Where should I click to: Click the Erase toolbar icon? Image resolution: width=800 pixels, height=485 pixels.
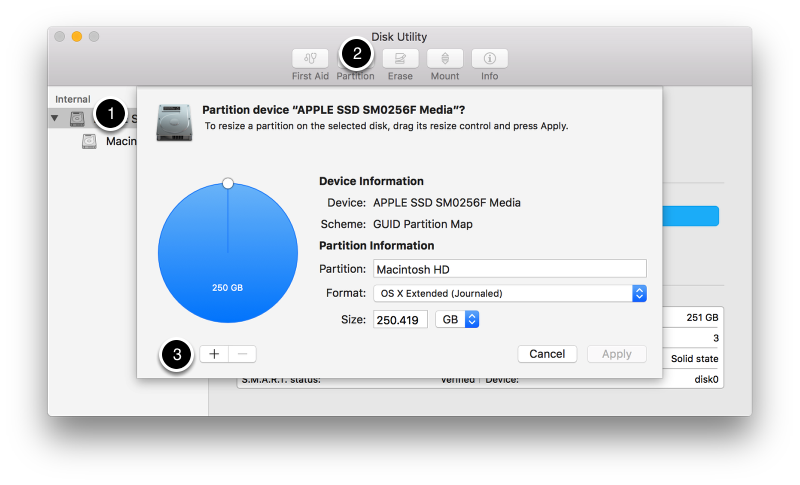tap(400, 59)
